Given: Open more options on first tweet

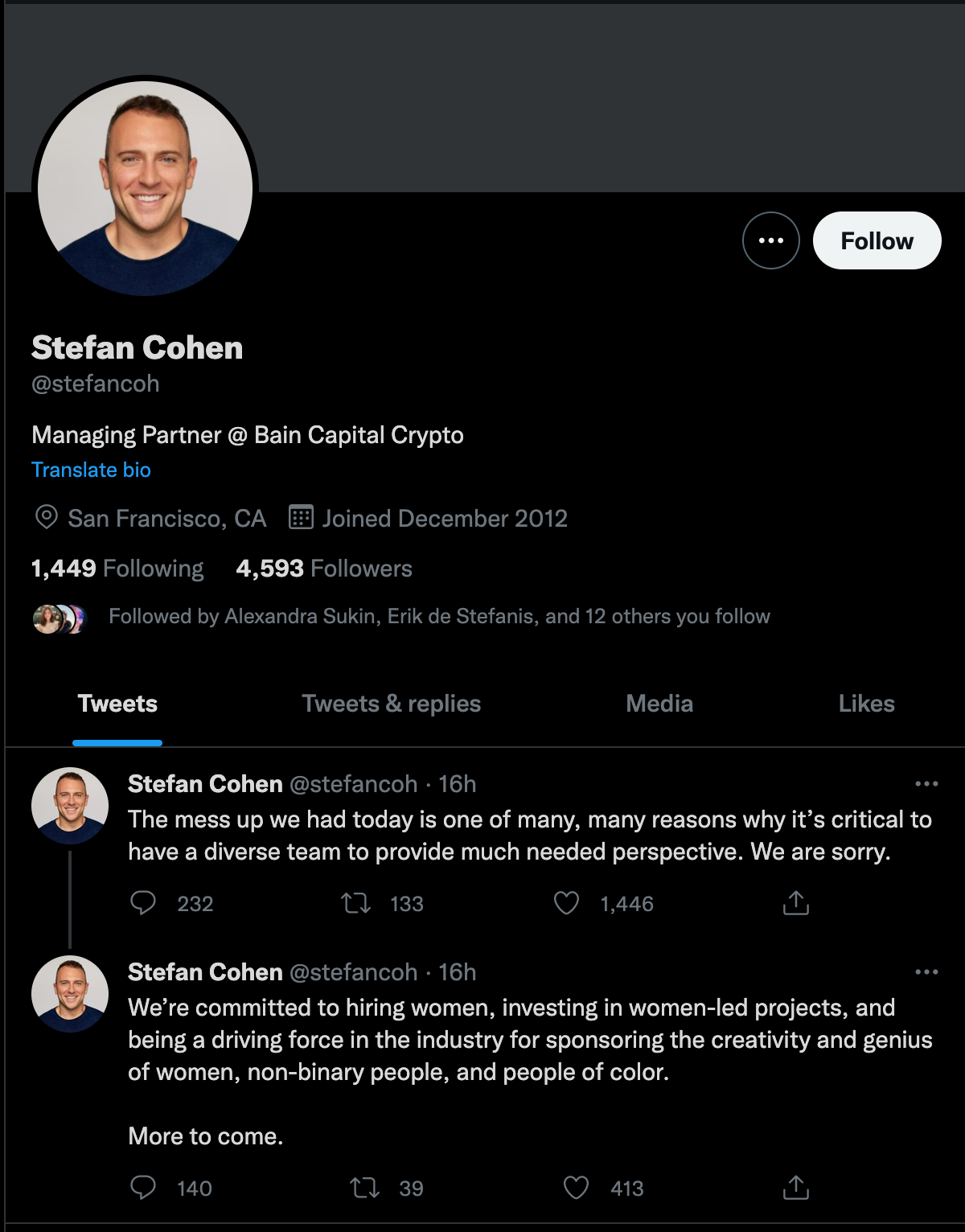Looking at the screenshot, I should point(926,784).
